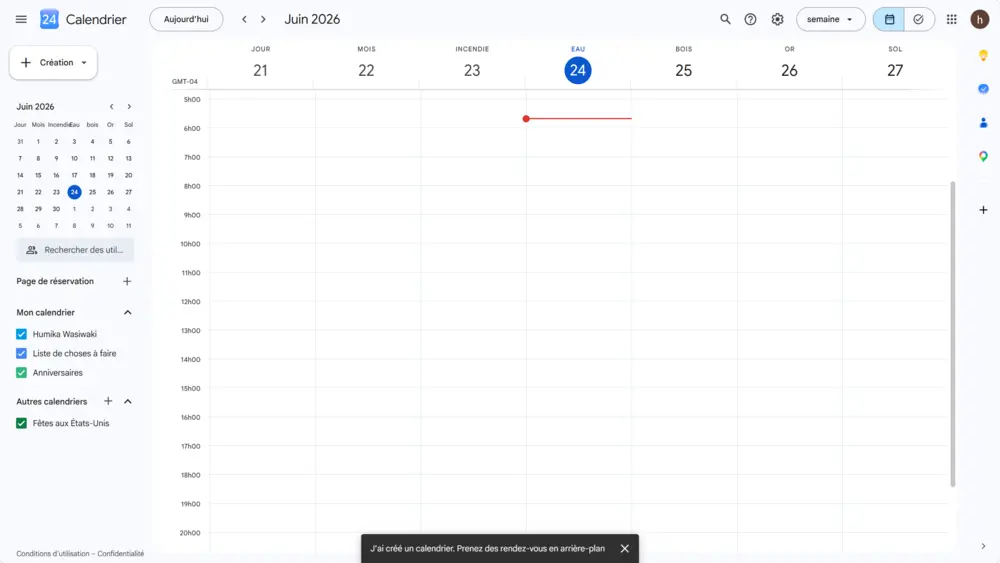Click the vertical scrollbar of calendar grid
This screenshot has height=563, width=1000.
click(953, 334)
